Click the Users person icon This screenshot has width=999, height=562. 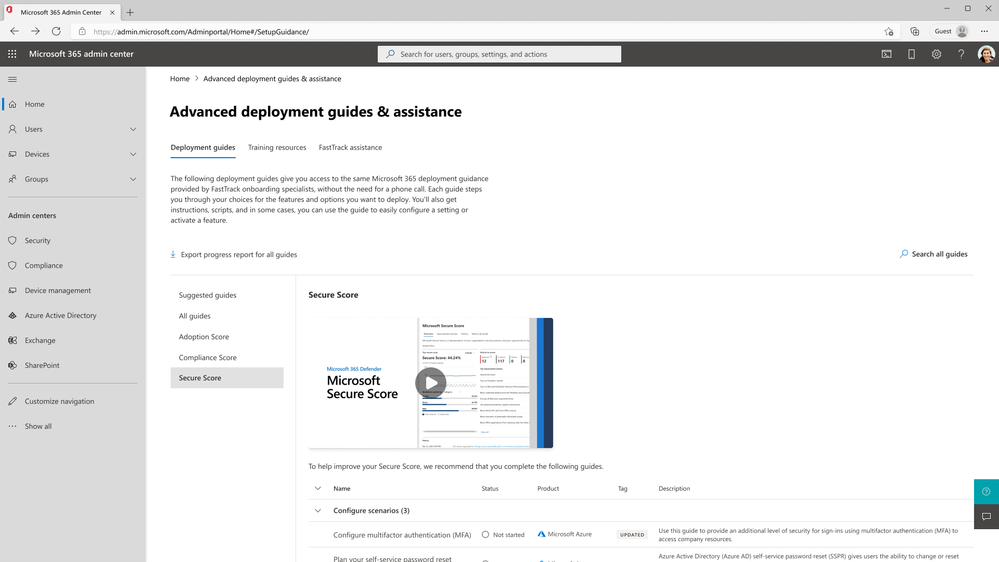coord(12,129)
